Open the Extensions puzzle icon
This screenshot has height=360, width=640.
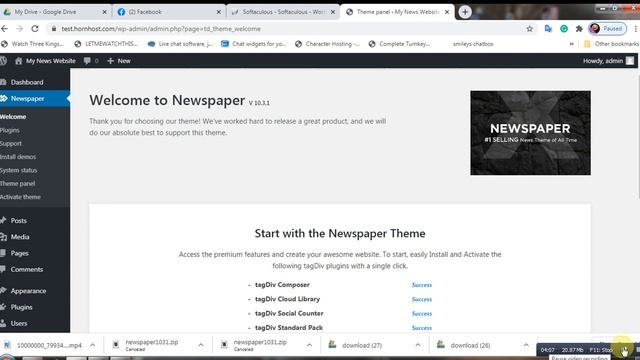tap(579, 29)
